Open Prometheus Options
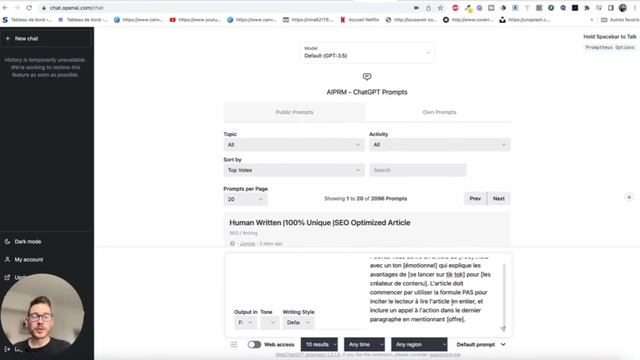640x360 pixels. pos(610,47)
